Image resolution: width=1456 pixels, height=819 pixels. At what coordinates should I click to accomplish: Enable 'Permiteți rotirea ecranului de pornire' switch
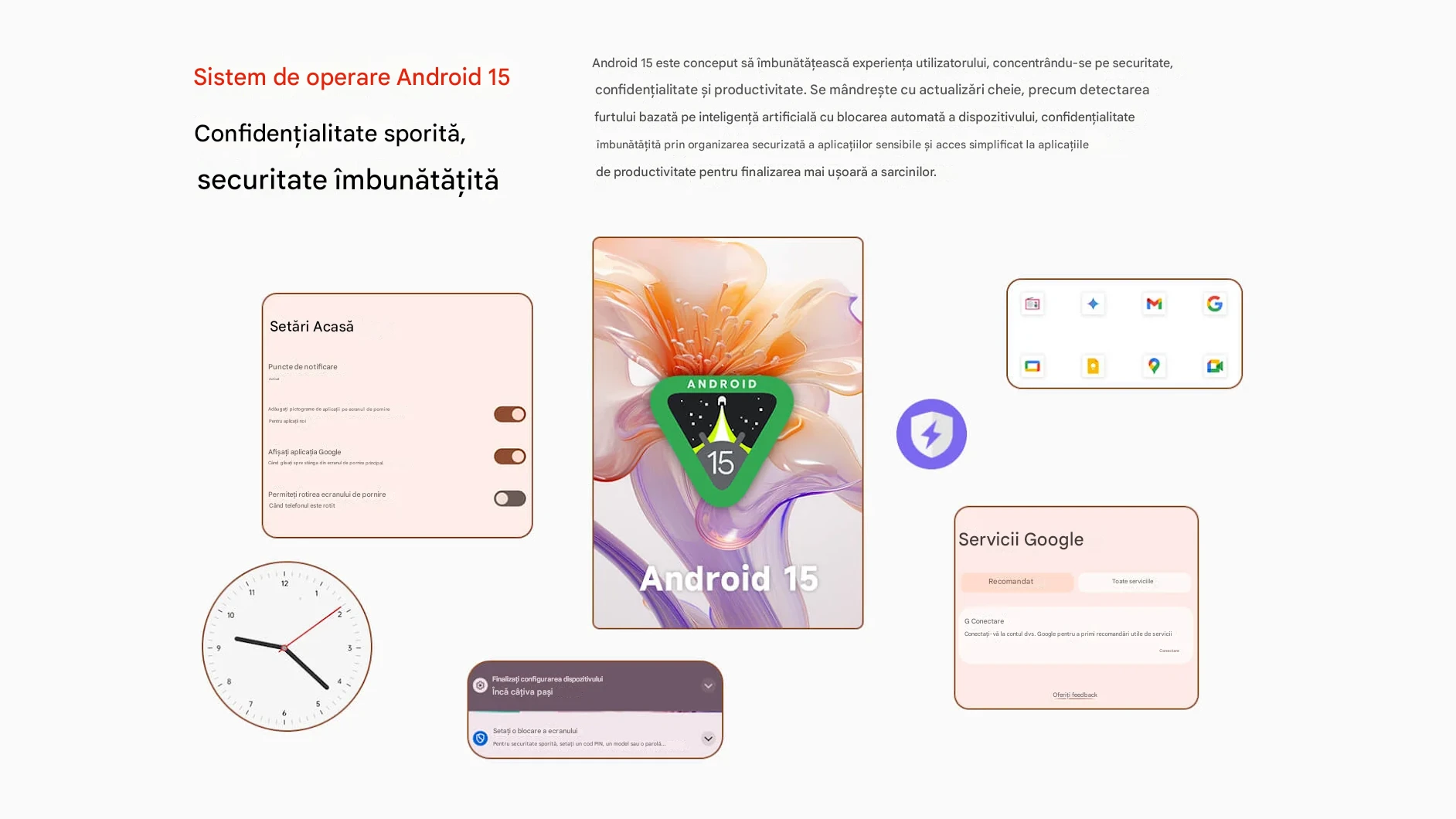point(510,499)
